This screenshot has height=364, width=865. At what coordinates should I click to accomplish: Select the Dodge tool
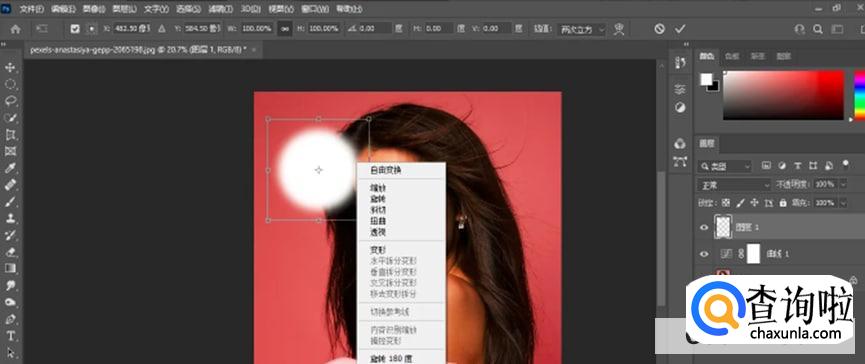pos(10,302)
